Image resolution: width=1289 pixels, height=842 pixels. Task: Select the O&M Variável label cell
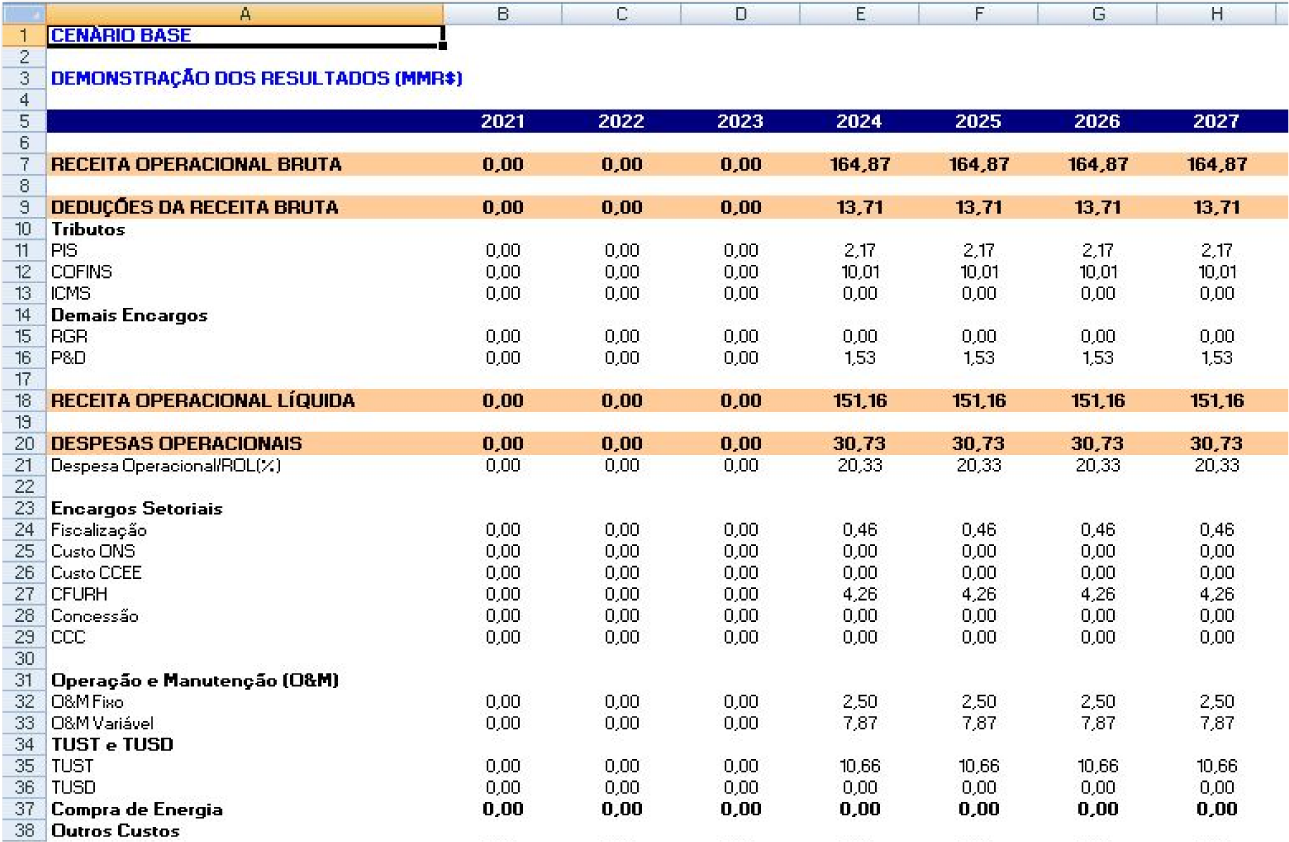103,724
